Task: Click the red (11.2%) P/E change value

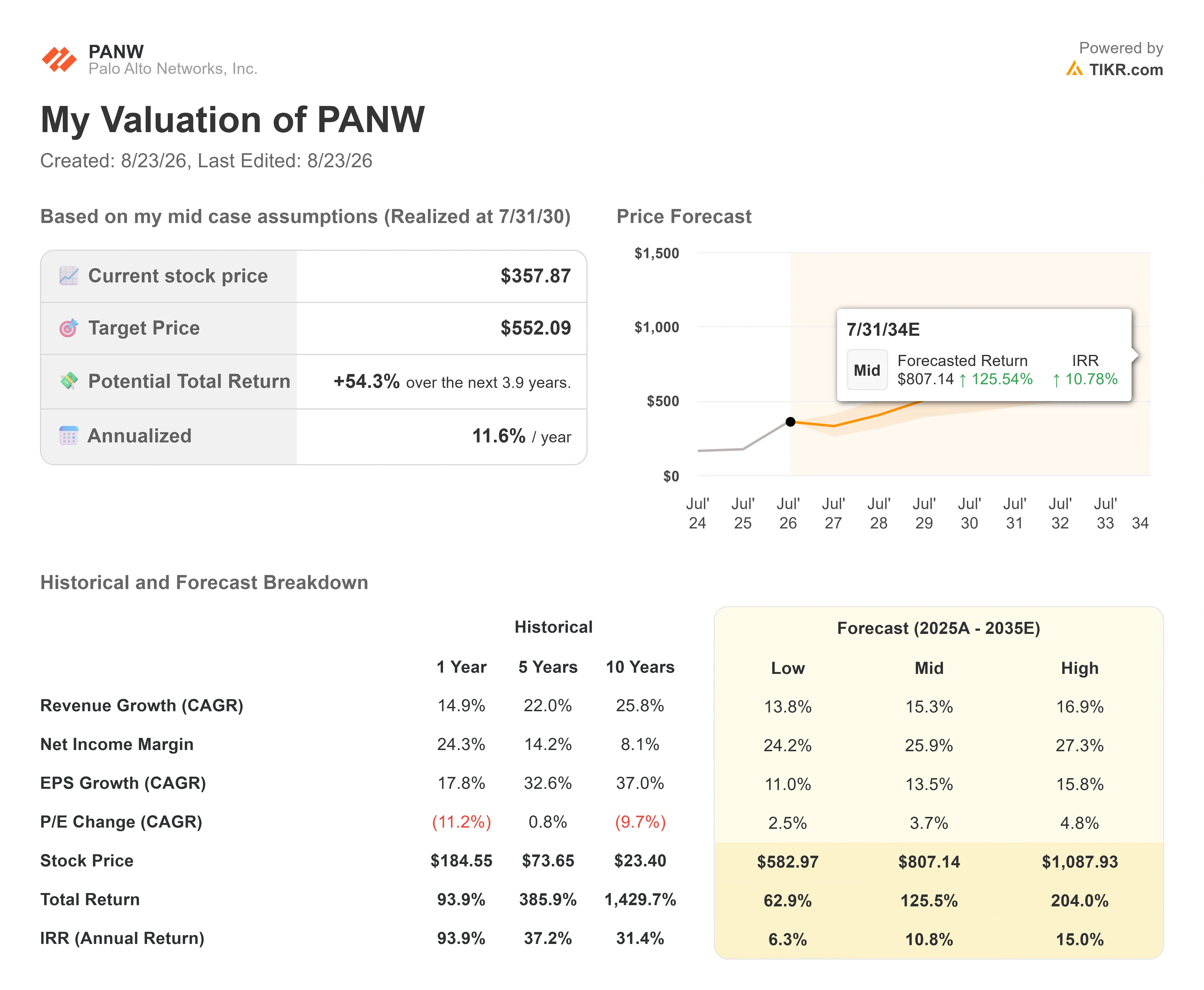Action: [461, 822]
